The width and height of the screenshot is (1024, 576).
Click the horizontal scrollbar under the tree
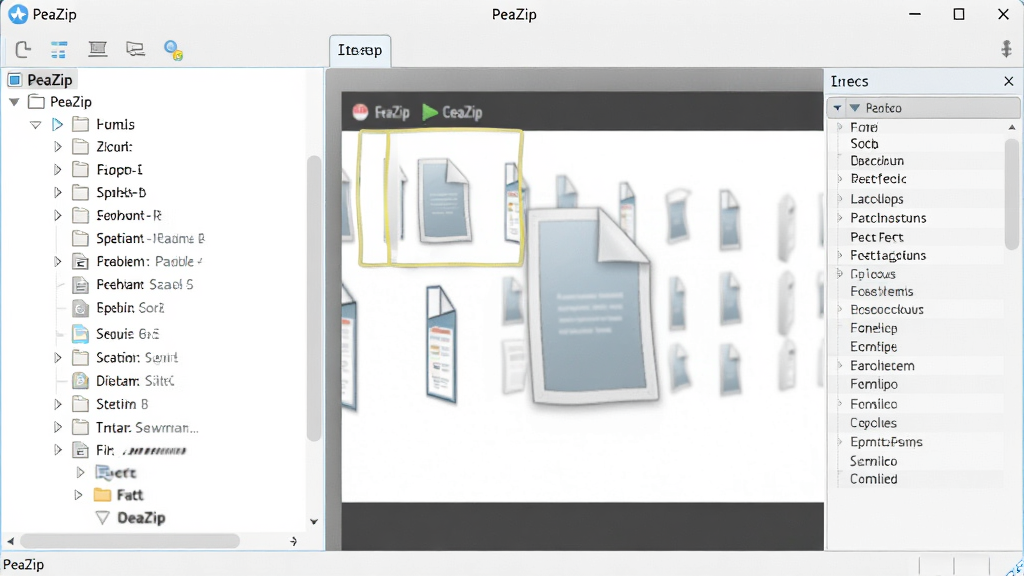129,541
